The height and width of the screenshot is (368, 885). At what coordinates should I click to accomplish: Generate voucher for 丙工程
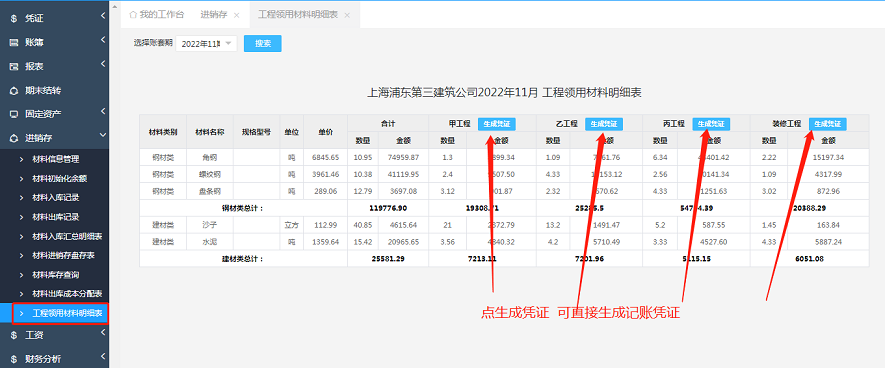point(711,124)
